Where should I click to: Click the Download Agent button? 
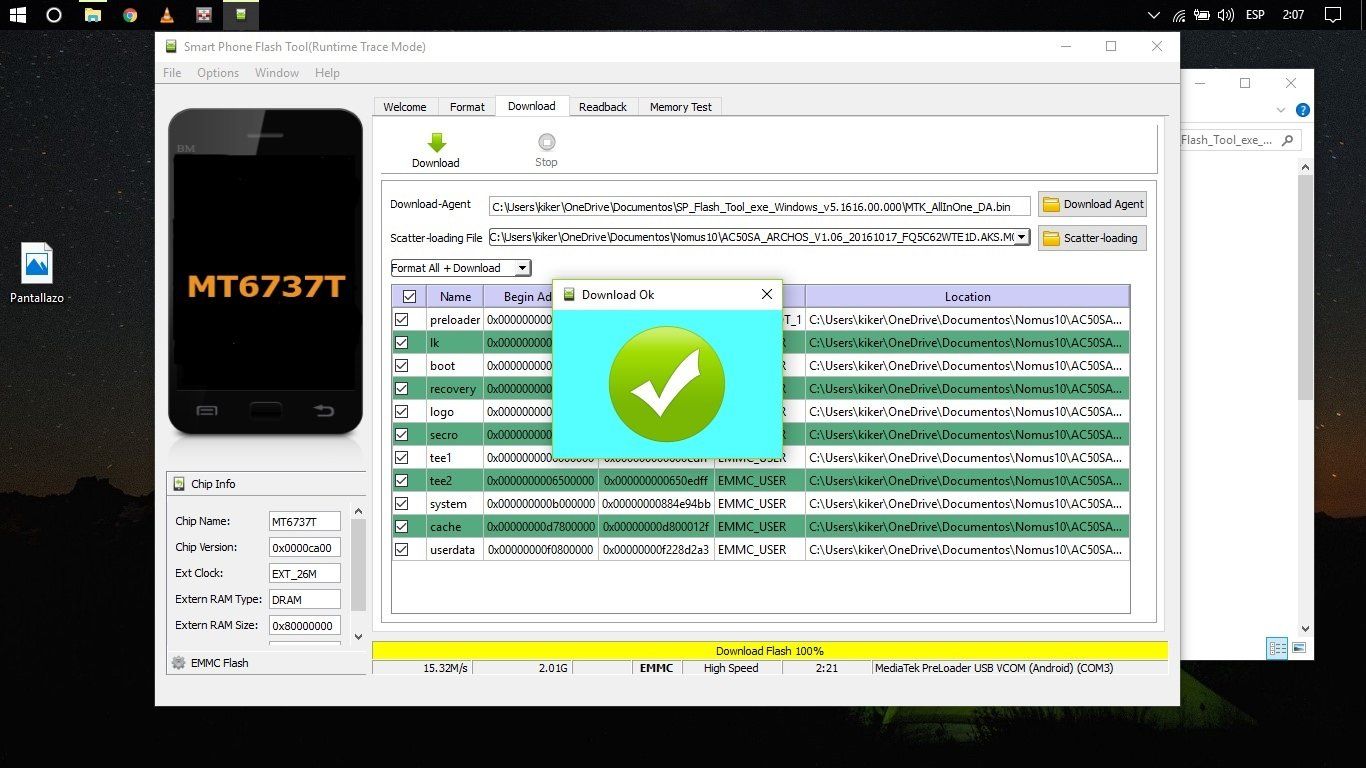click(x=1092, y=204)
